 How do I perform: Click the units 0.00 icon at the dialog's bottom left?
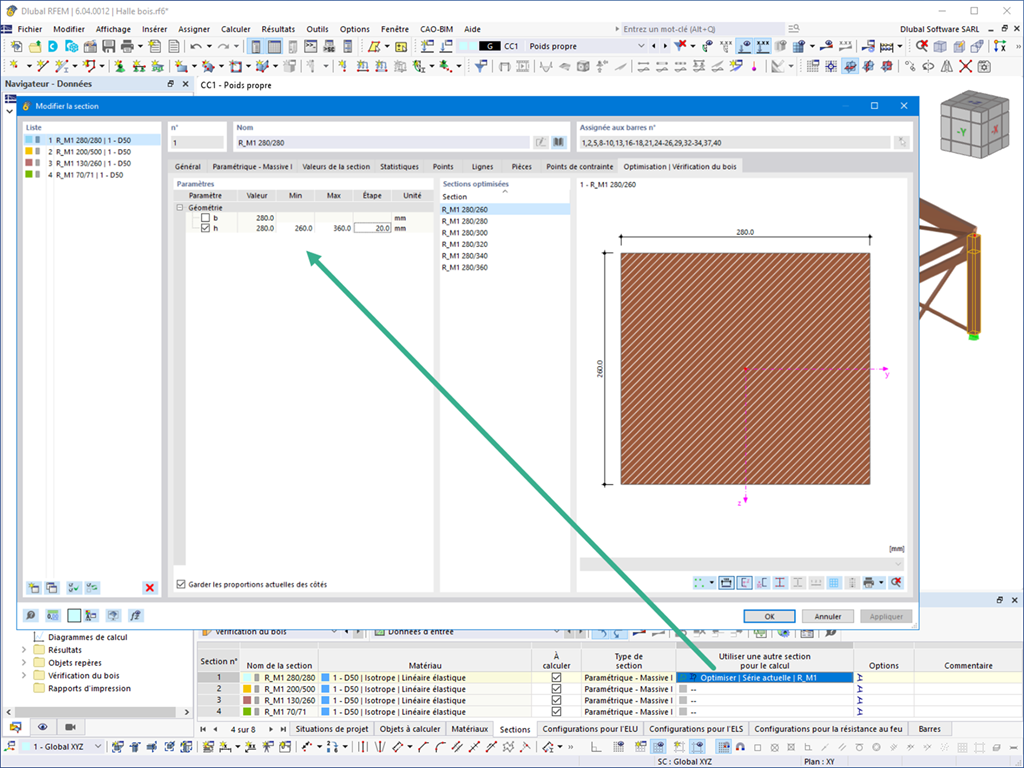(x=52, y=615)
